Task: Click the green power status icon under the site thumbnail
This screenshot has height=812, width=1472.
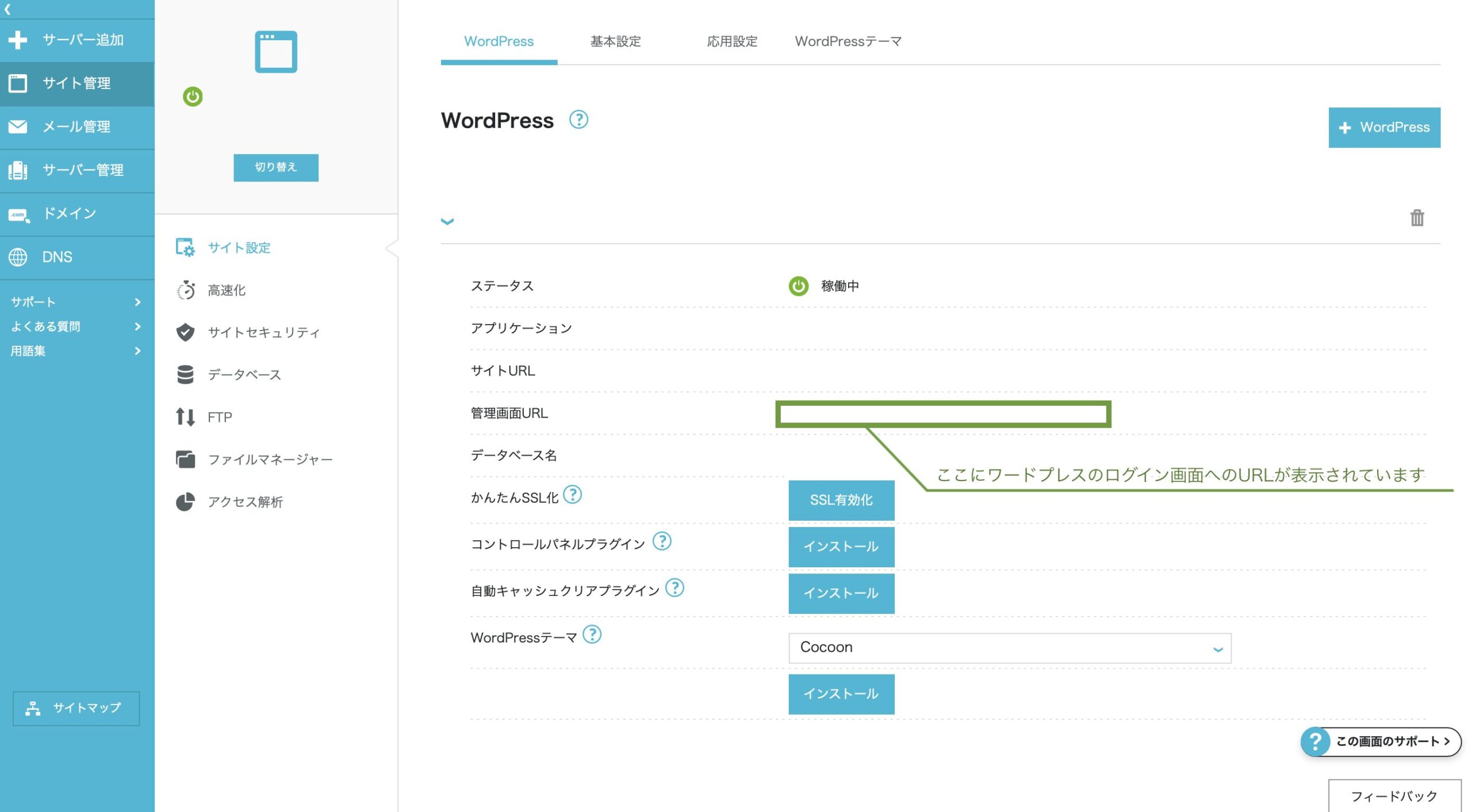Action: (x=193, y=96)
